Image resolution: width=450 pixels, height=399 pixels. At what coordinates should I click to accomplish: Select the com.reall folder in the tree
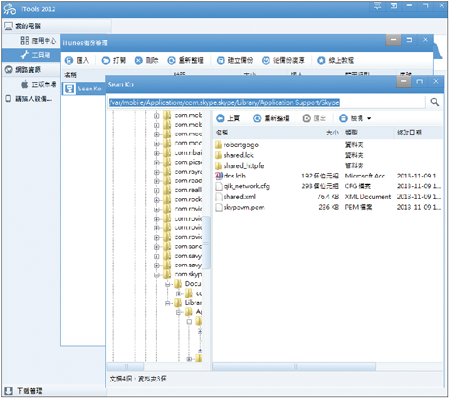(183, 190)
